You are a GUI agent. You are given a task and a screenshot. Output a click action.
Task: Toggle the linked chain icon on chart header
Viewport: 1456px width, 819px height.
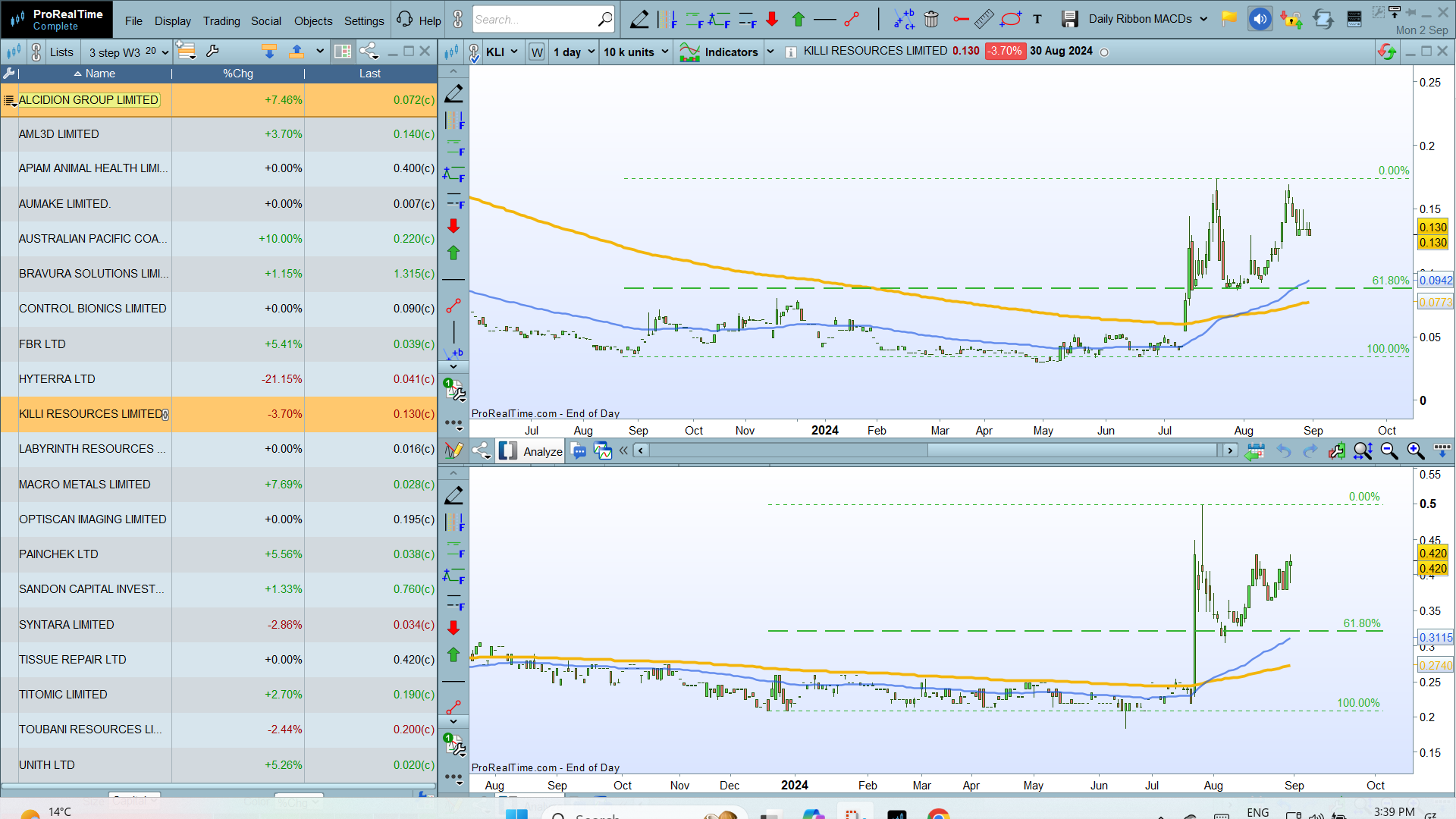pos(474,53)
